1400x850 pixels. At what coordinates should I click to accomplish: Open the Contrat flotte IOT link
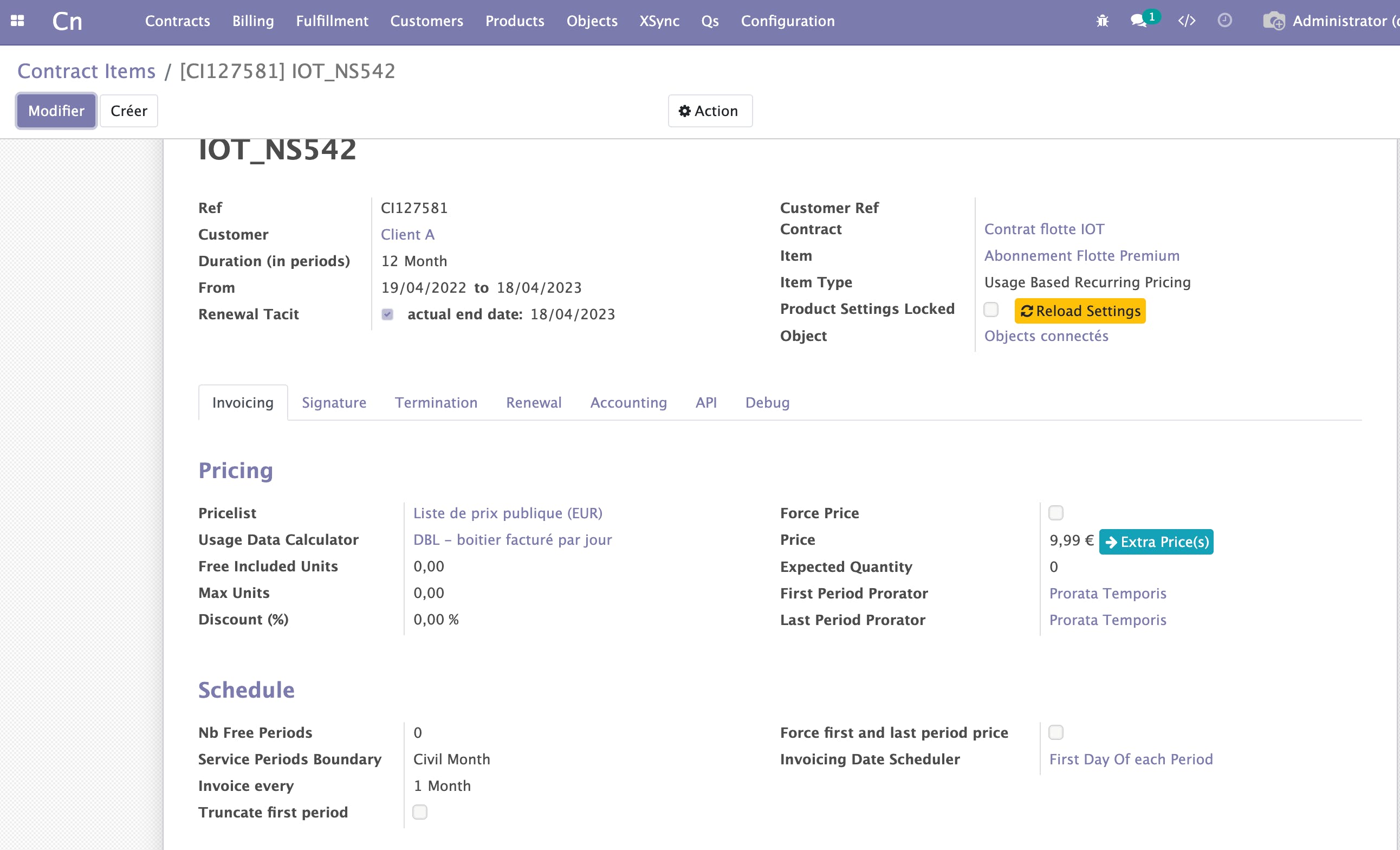tap(1043, 229)
